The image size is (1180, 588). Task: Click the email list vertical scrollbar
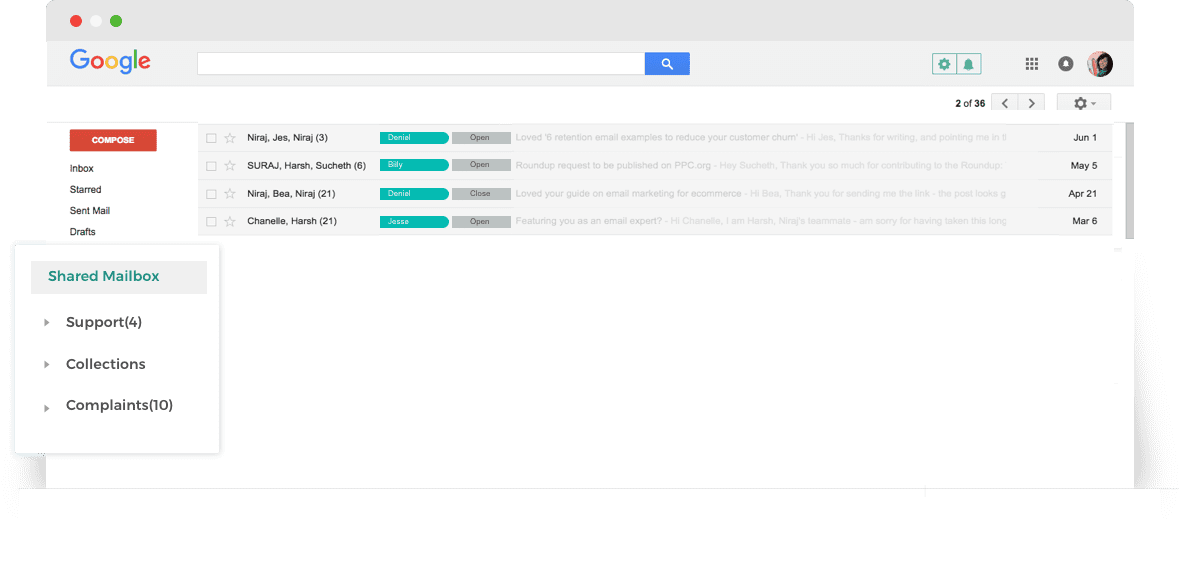point(1129,180)
